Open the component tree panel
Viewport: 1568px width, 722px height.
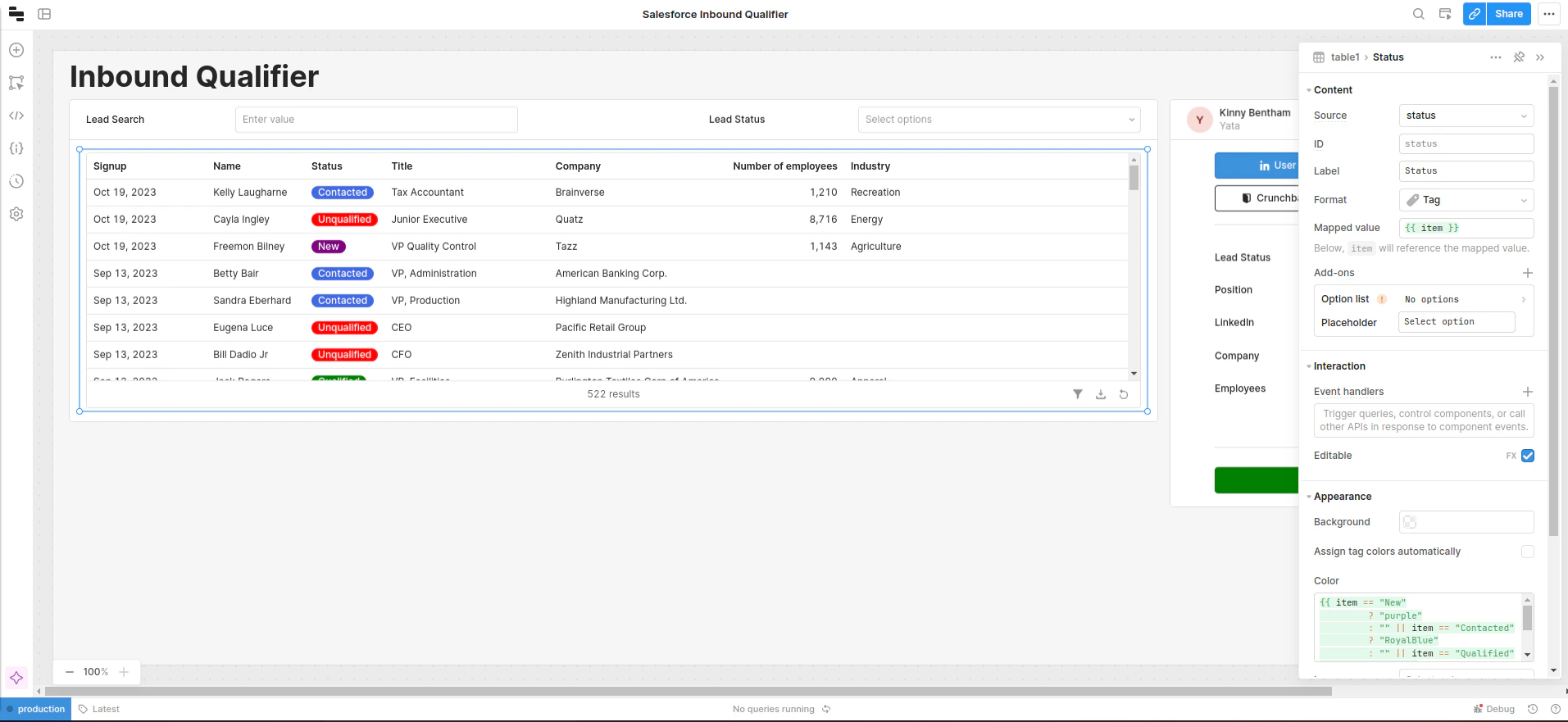point(16,83)
